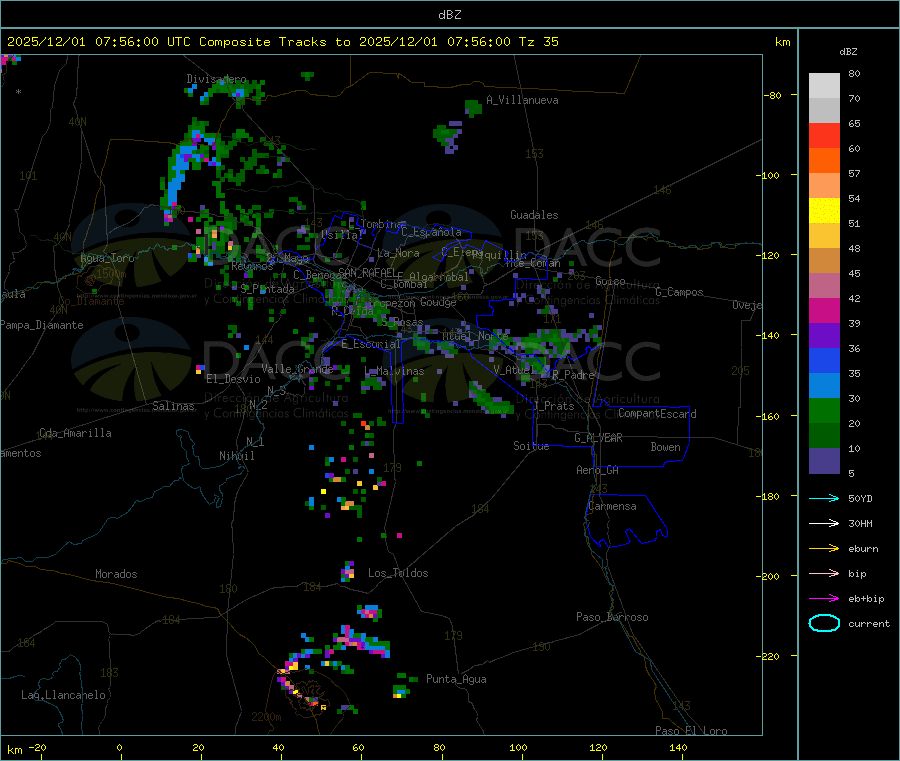Viewport: 900px width, 761px height.
Task: Click the -20 km x-axis tick label
Action: [37, 747]
